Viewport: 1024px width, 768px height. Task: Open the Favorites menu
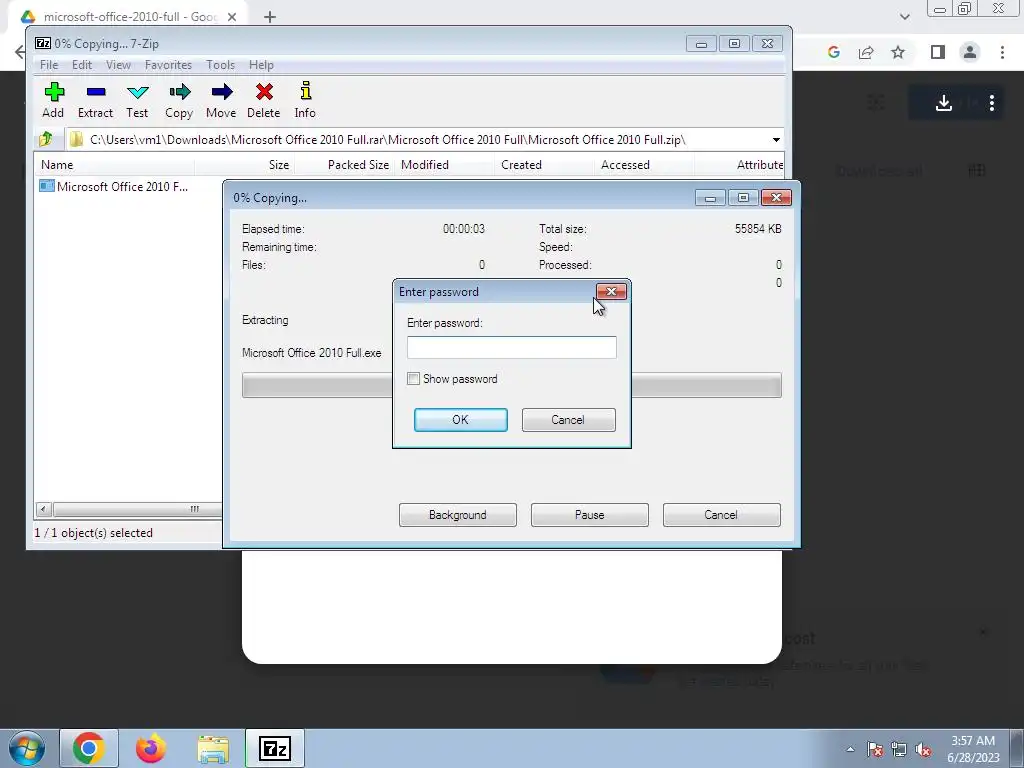tap(168, 65)
